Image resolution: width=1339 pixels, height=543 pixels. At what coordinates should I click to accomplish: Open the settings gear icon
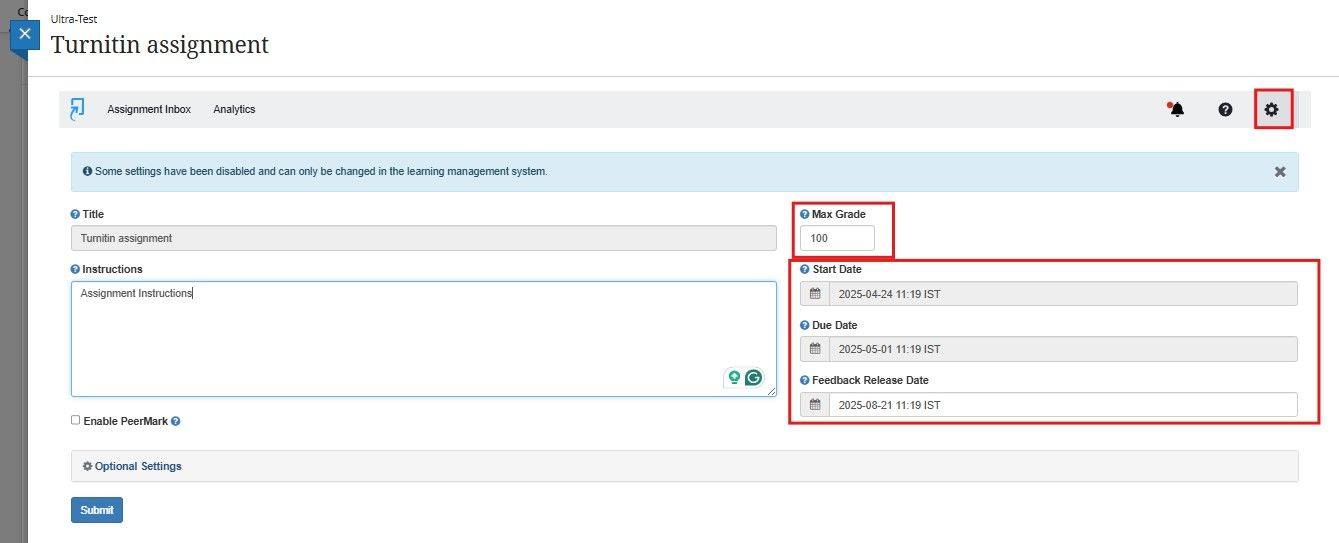(x=1272, y=109)
